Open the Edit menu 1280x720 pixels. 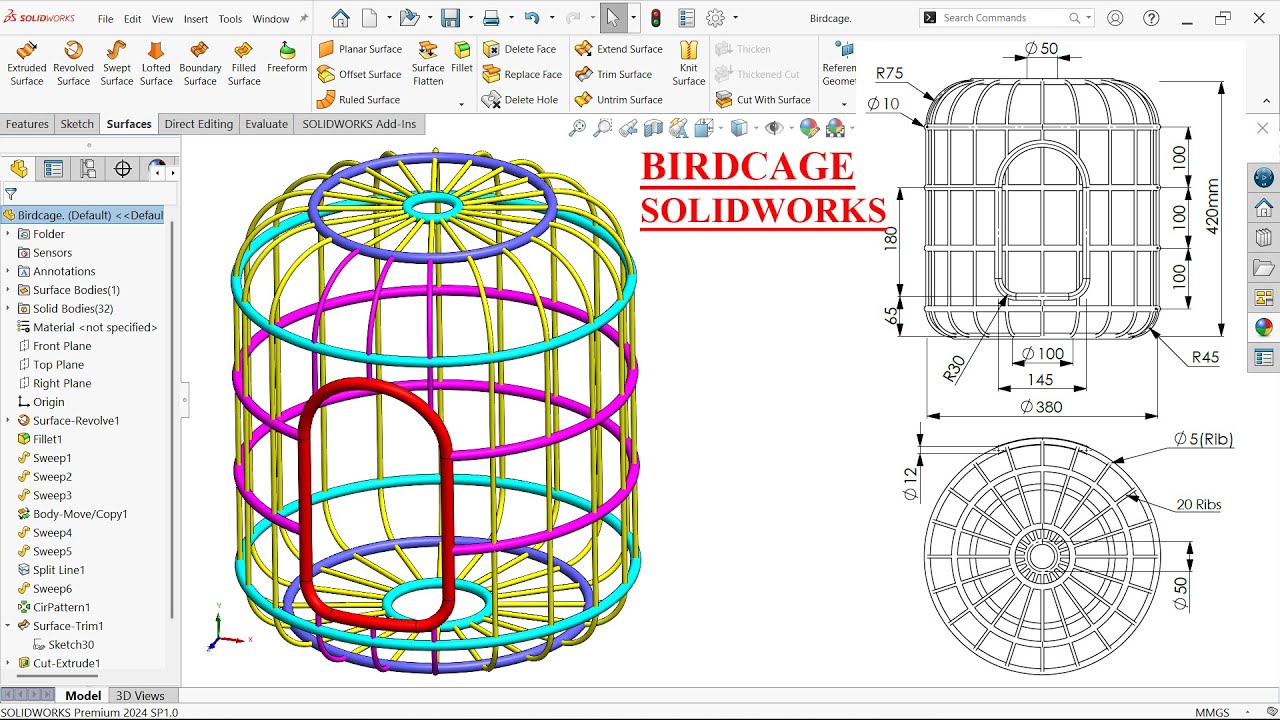[x=132, y=19]
